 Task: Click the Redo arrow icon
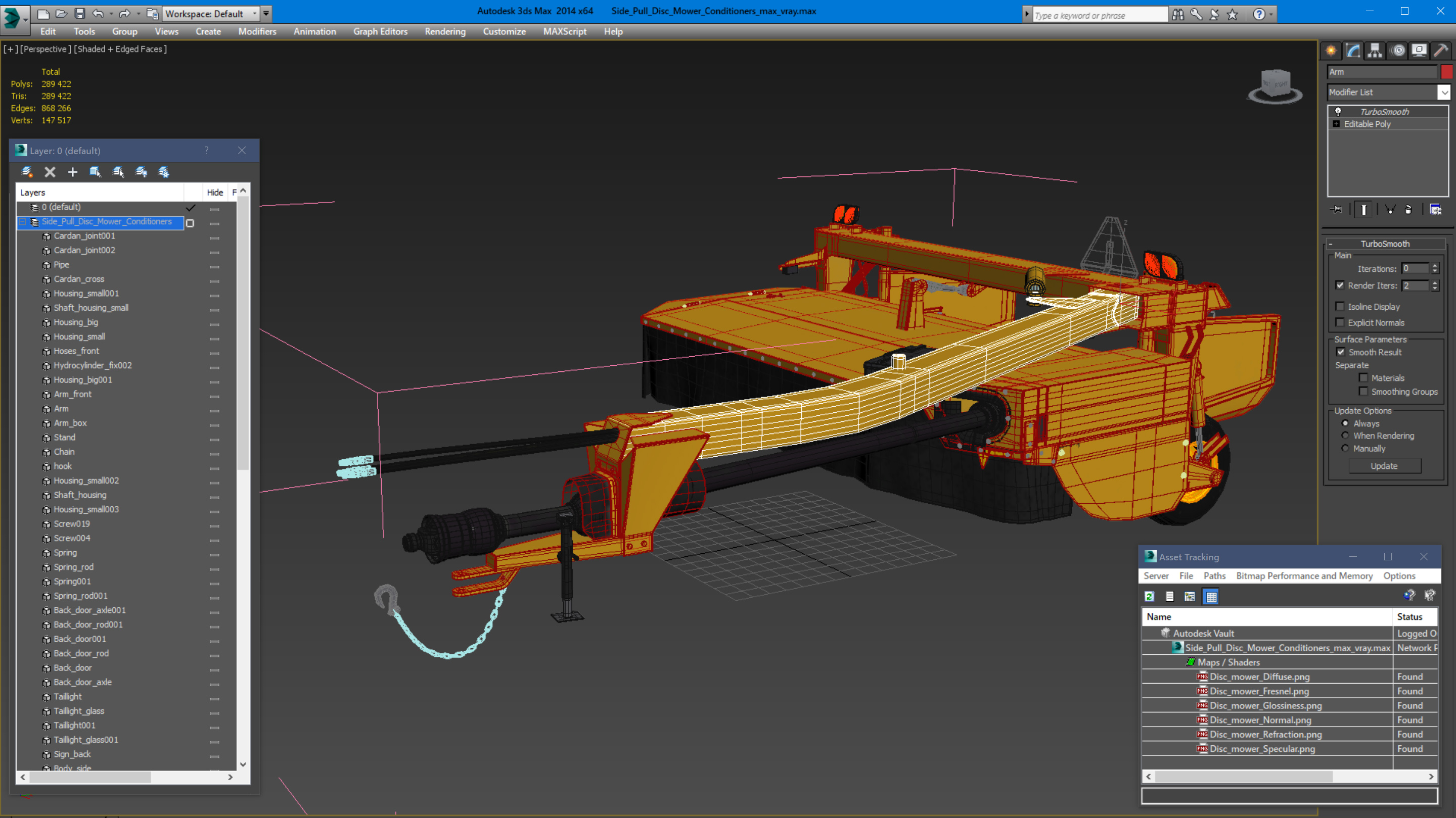(125, 14)
